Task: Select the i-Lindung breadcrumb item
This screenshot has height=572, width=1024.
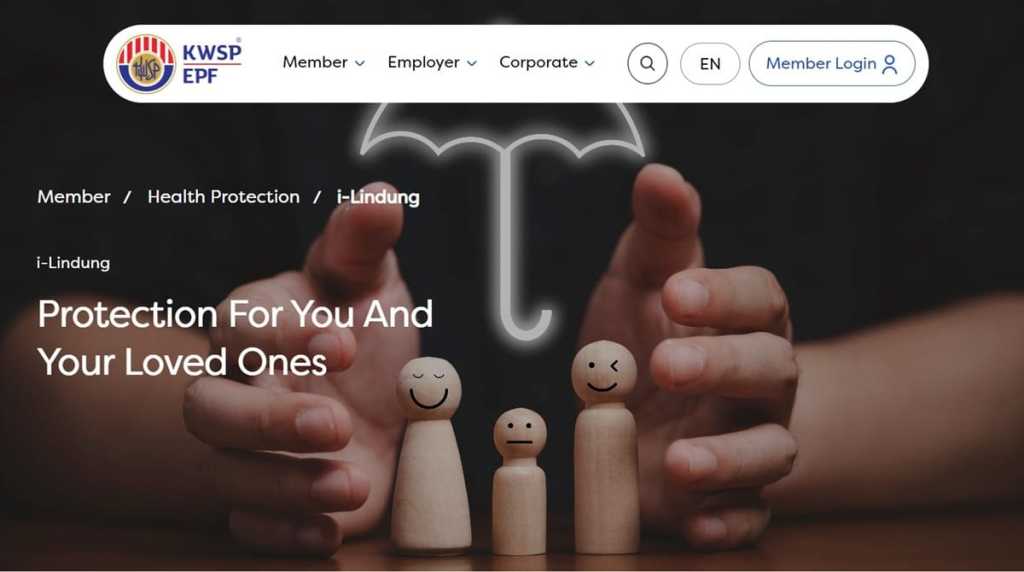Action: 378,197
